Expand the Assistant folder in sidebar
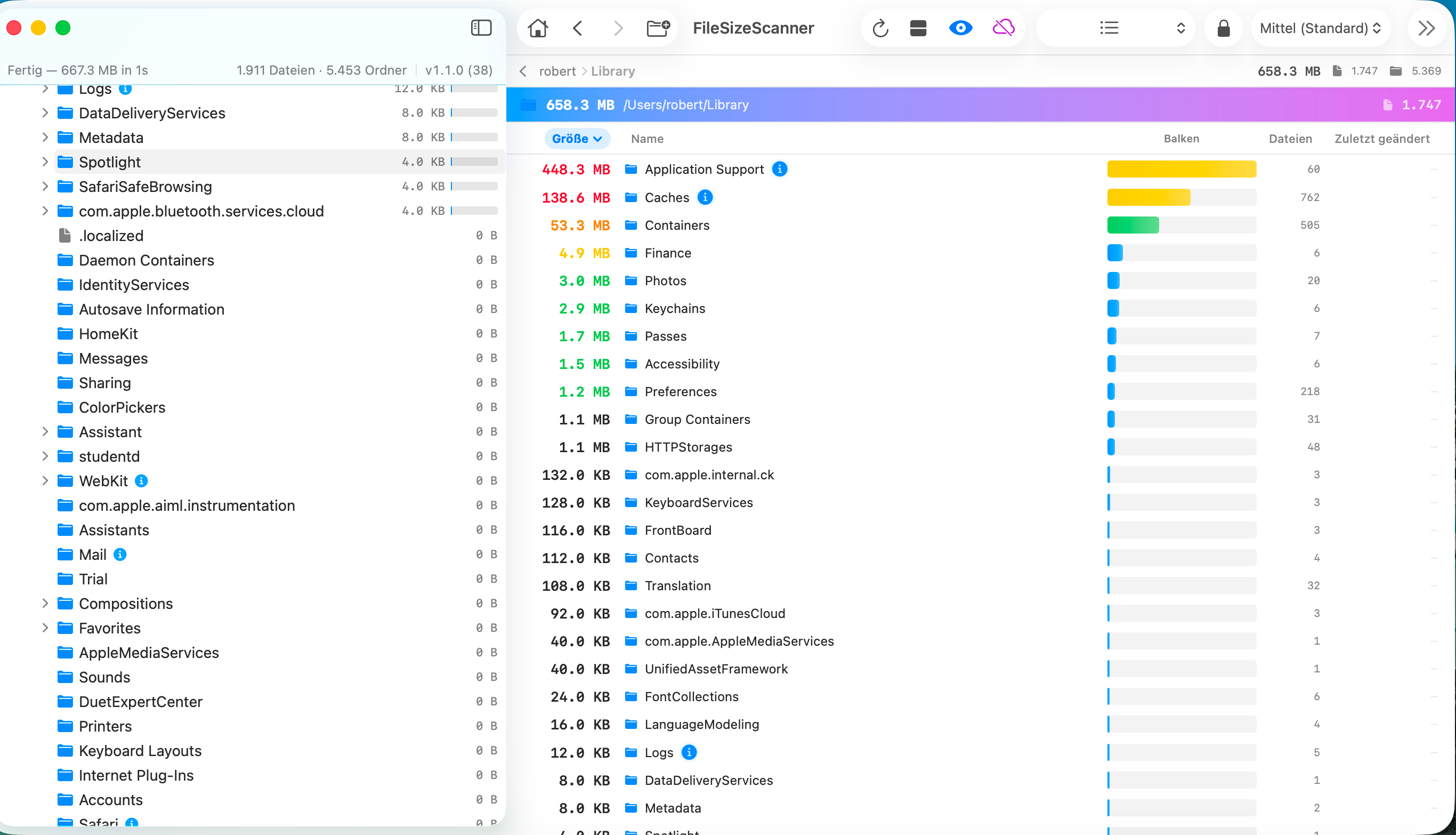 point(45,432)
